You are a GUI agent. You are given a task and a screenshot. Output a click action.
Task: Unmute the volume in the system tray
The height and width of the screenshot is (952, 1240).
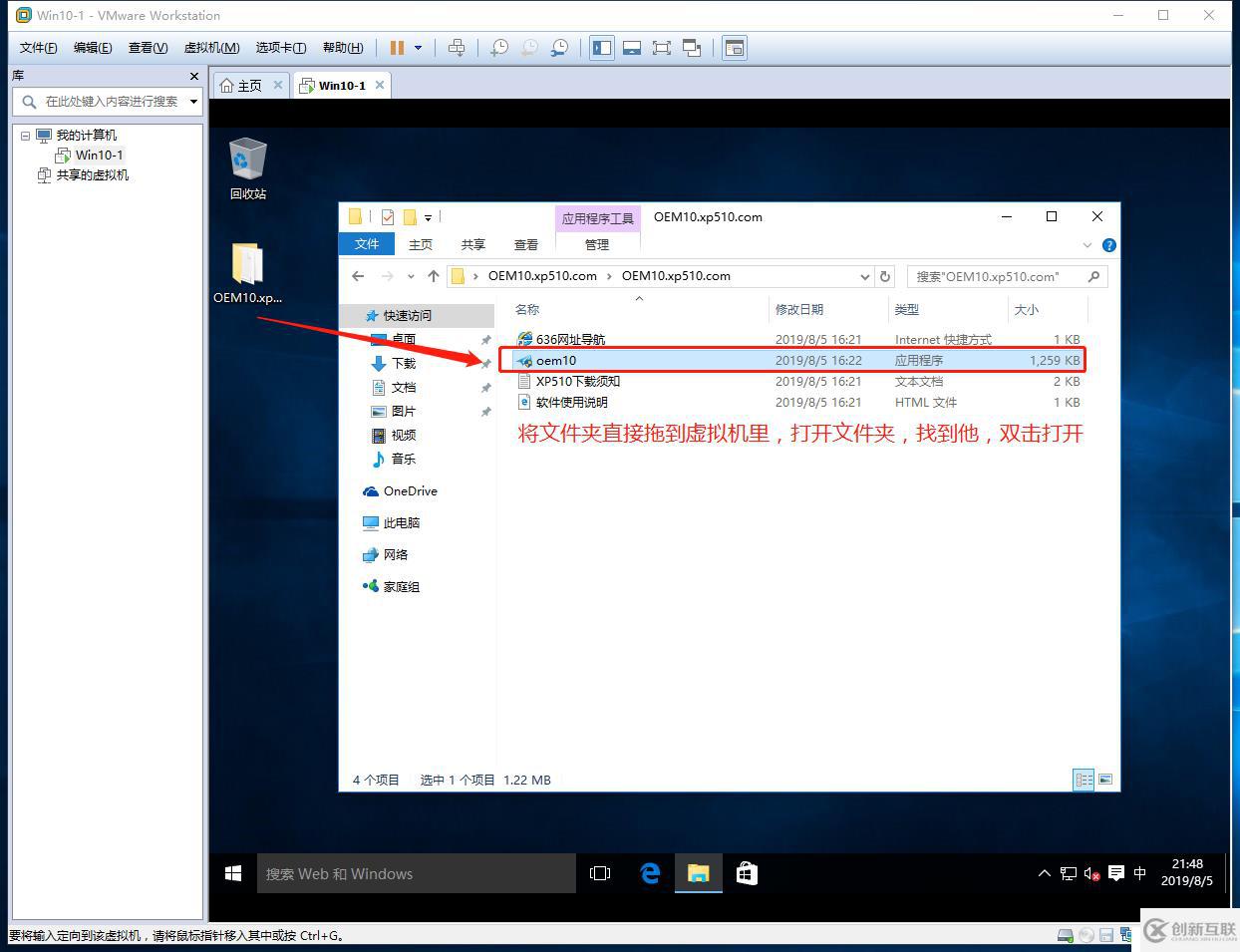[1089, 873]
